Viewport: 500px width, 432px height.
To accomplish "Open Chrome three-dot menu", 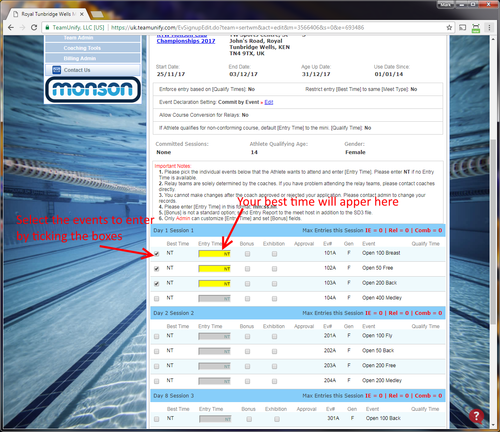I will tap(489, 28).
